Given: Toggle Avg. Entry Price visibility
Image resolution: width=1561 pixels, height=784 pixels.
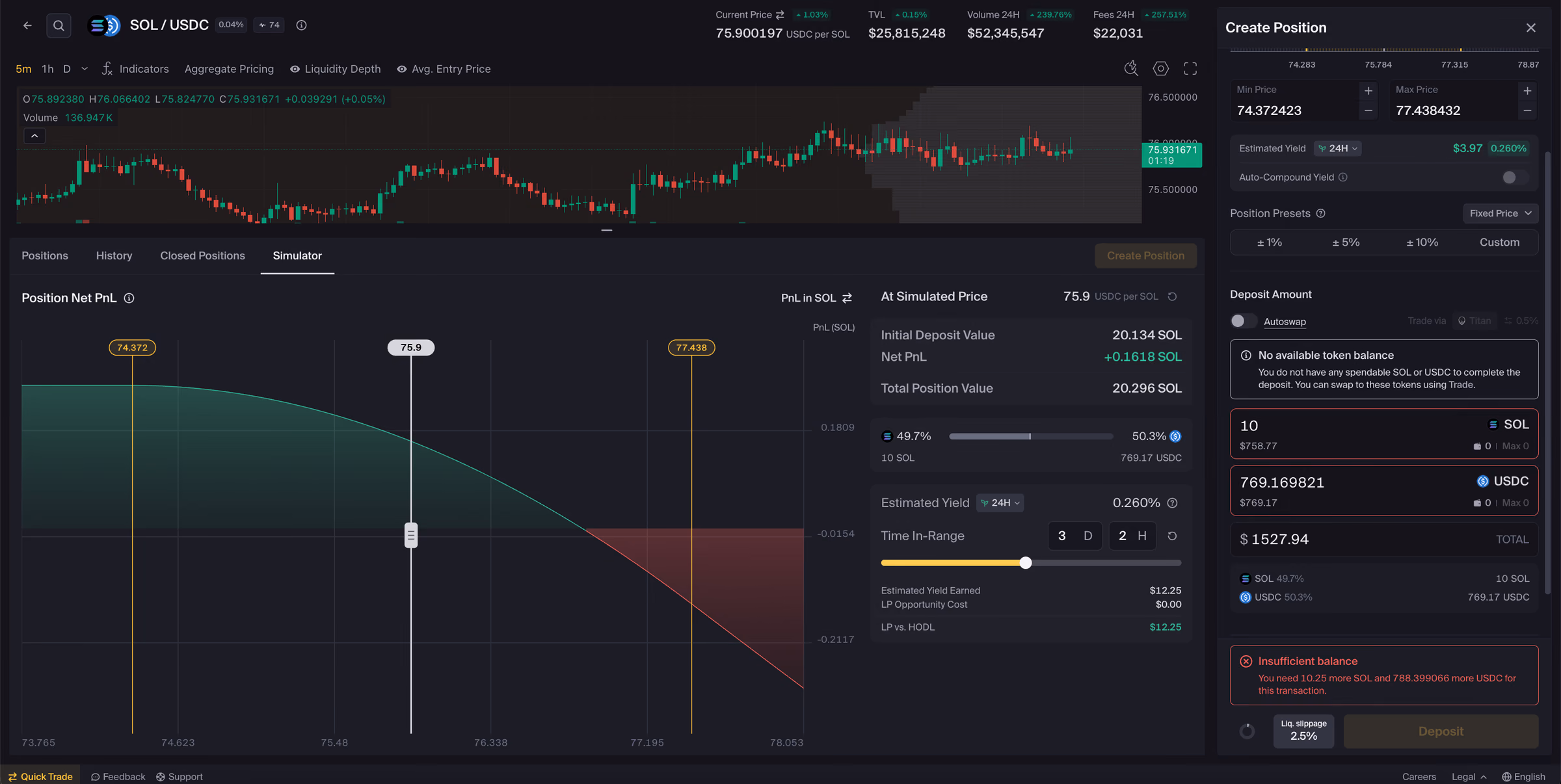Looking at the screenshot, I should click(444, 69).
